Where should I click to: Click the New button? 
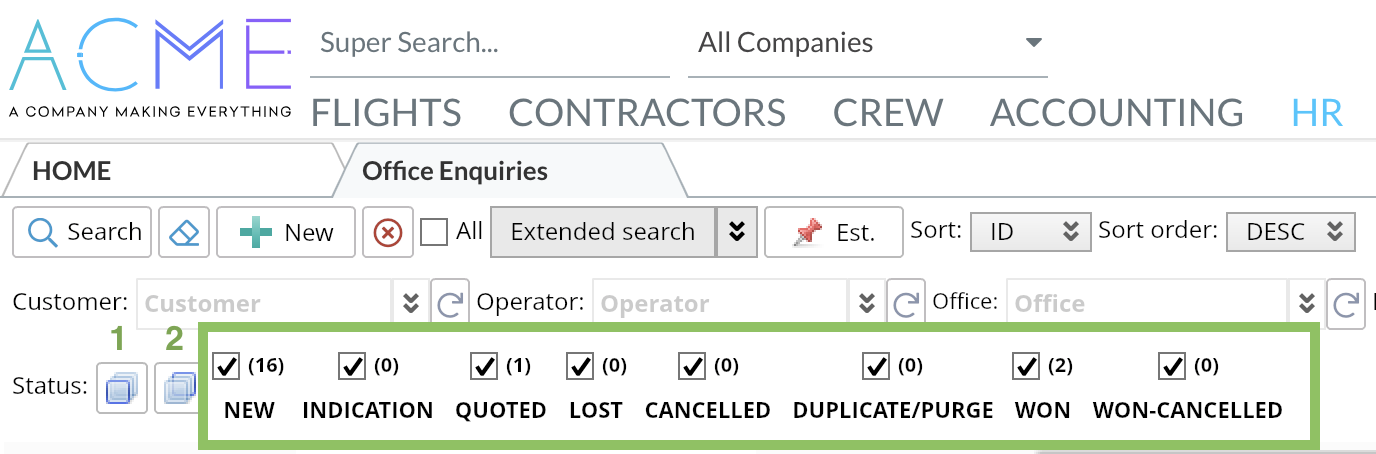click(x=286, y=232)
